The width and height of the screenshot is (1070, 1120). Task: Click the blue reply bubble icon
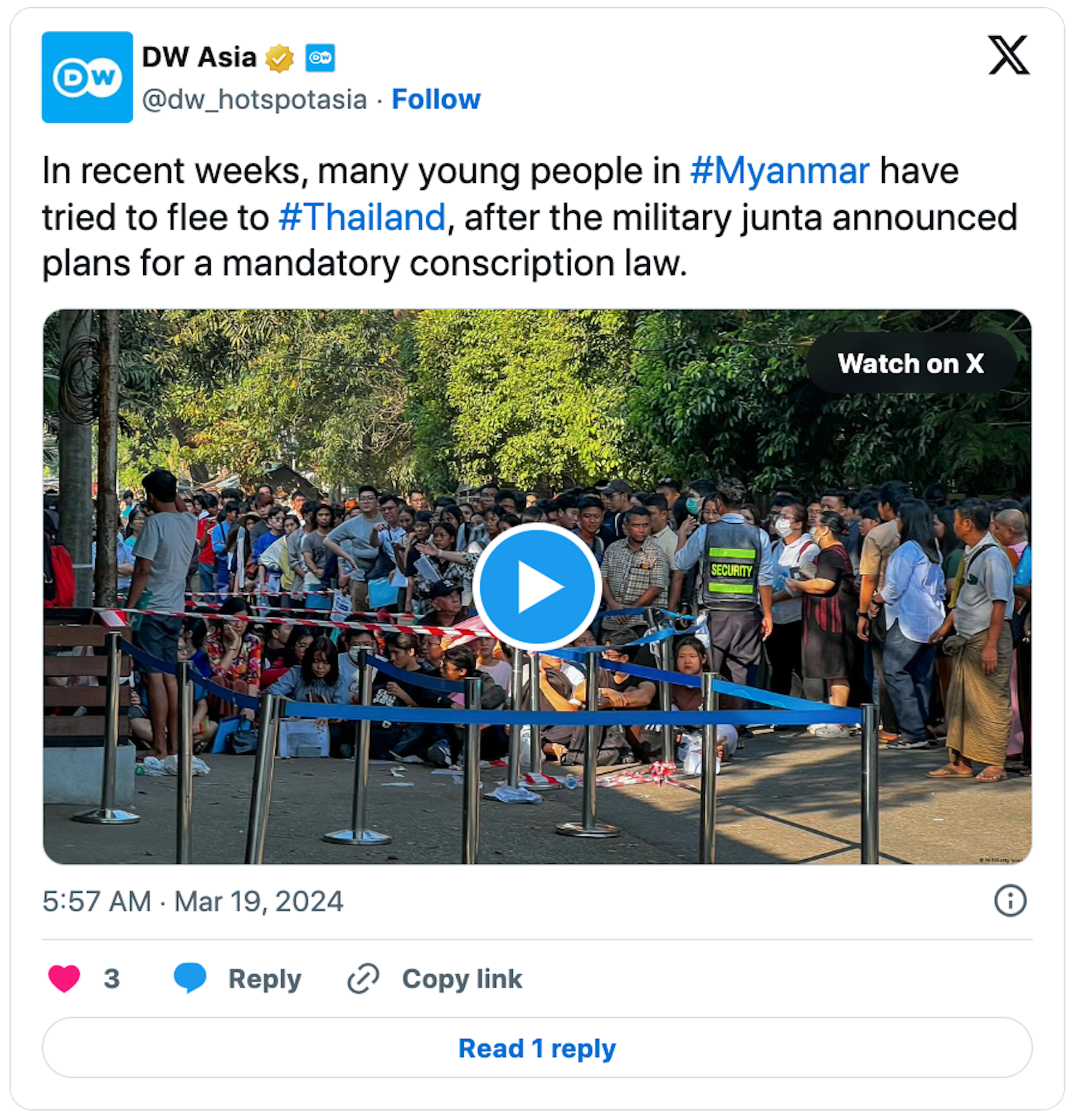(190, 978)
